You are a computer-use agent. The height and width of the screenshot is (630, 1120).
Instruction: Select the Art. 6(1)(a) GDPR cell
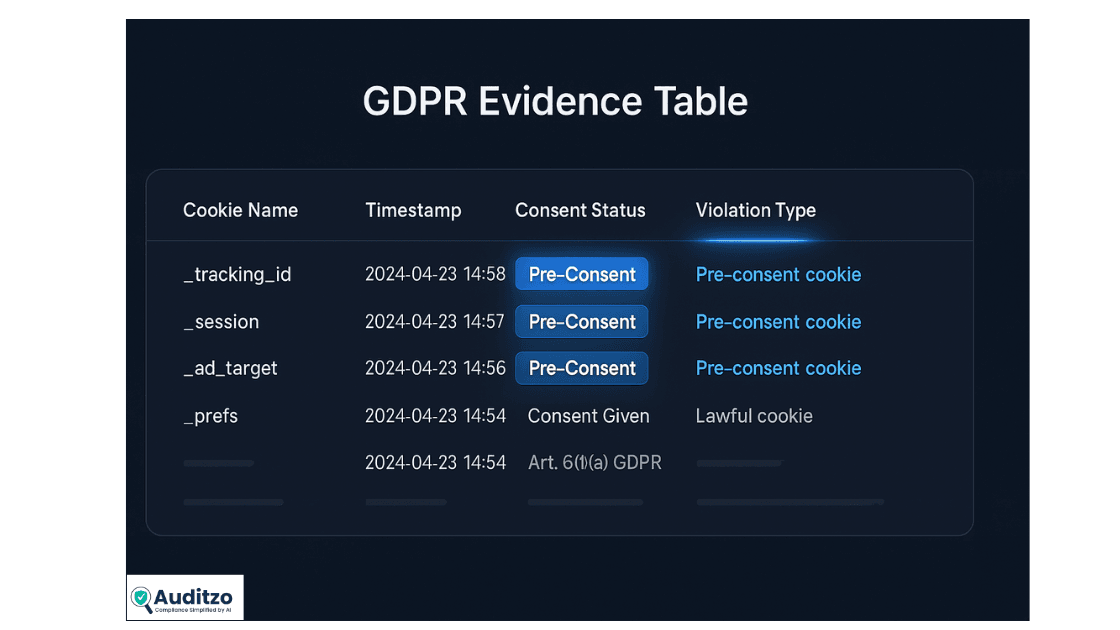pos(595,462)
